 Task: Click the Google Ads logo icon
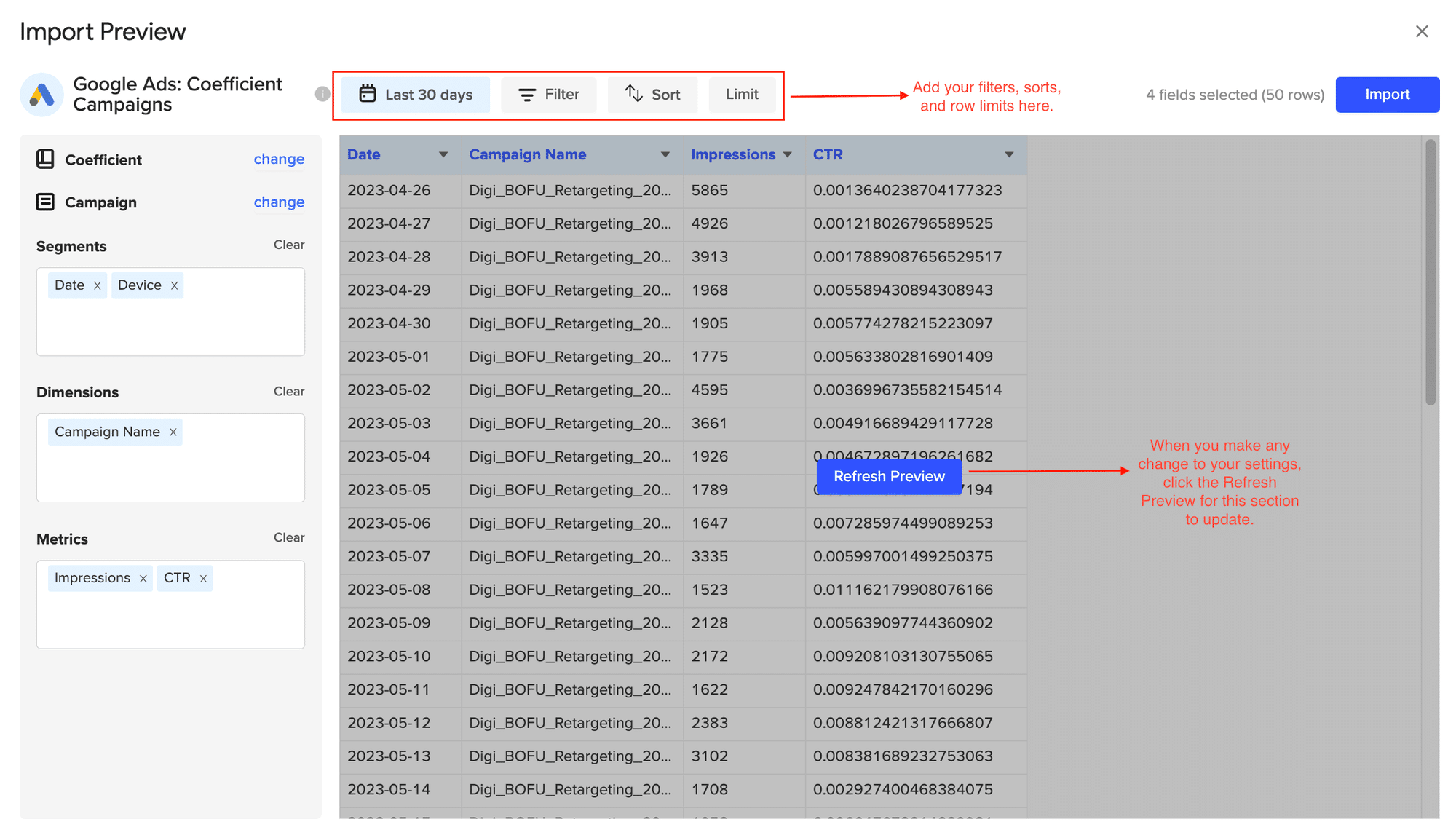coord(42,95)
